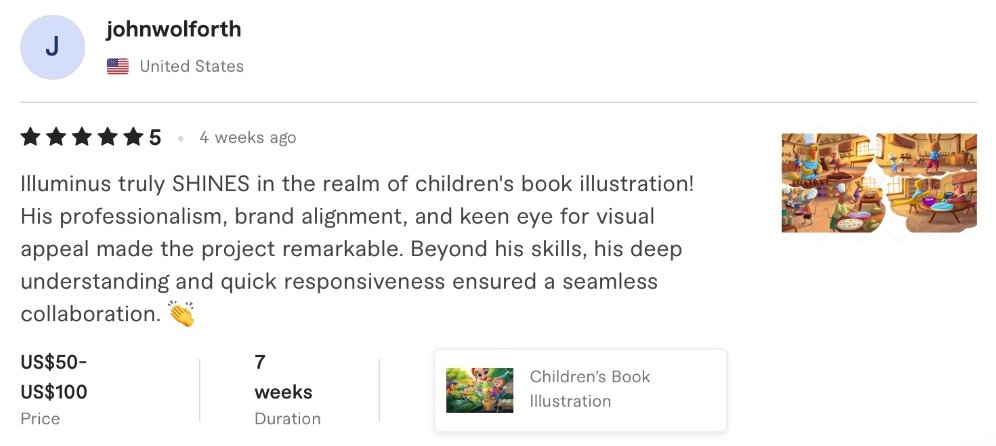This screenshot has width=996, height=446.
Task: Click the United States flag icon
Action: pyautogui.click(x=118, y=67)
